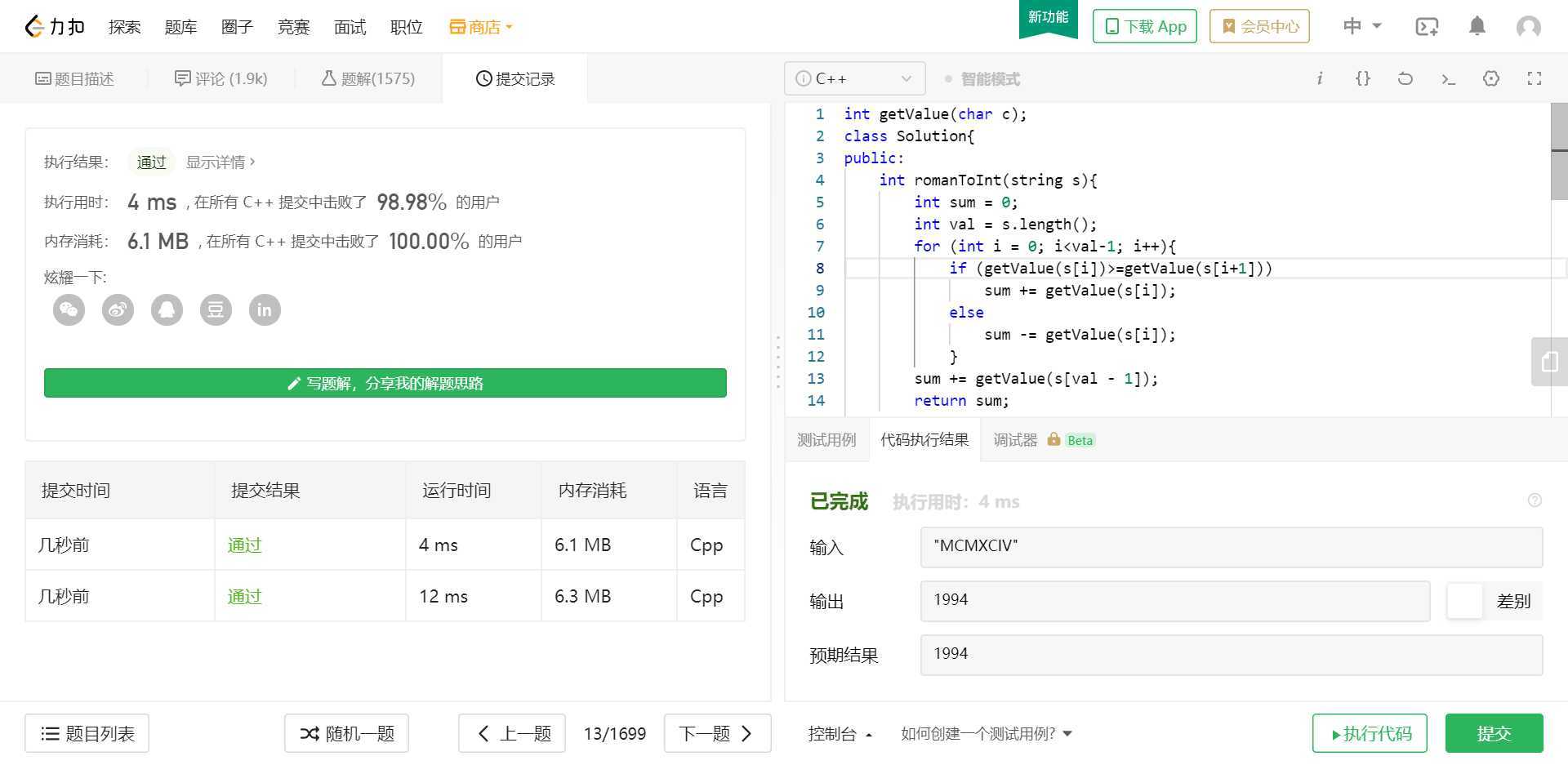
Task: Click the code editor vertical scrollbar
Action: pyautogui.click(x=1559, y=152)
